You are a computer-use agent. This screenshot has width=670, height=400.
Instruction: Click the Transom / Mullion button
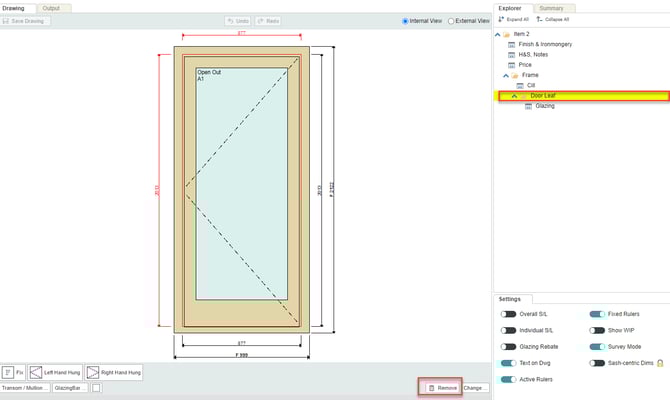25,387
